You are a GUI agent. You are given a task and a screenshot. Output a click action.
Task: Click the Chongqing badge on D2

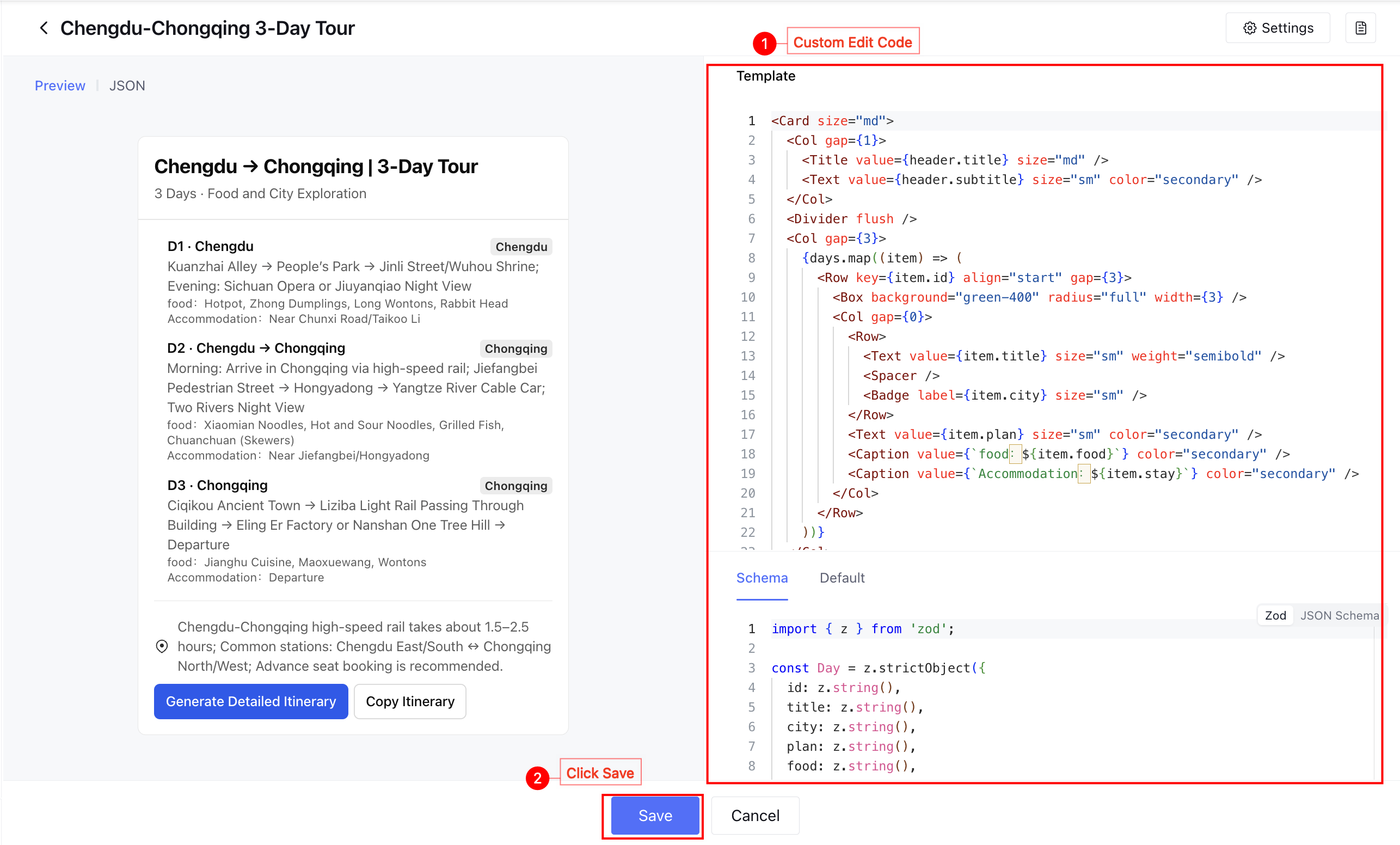(x=515, y=348)
